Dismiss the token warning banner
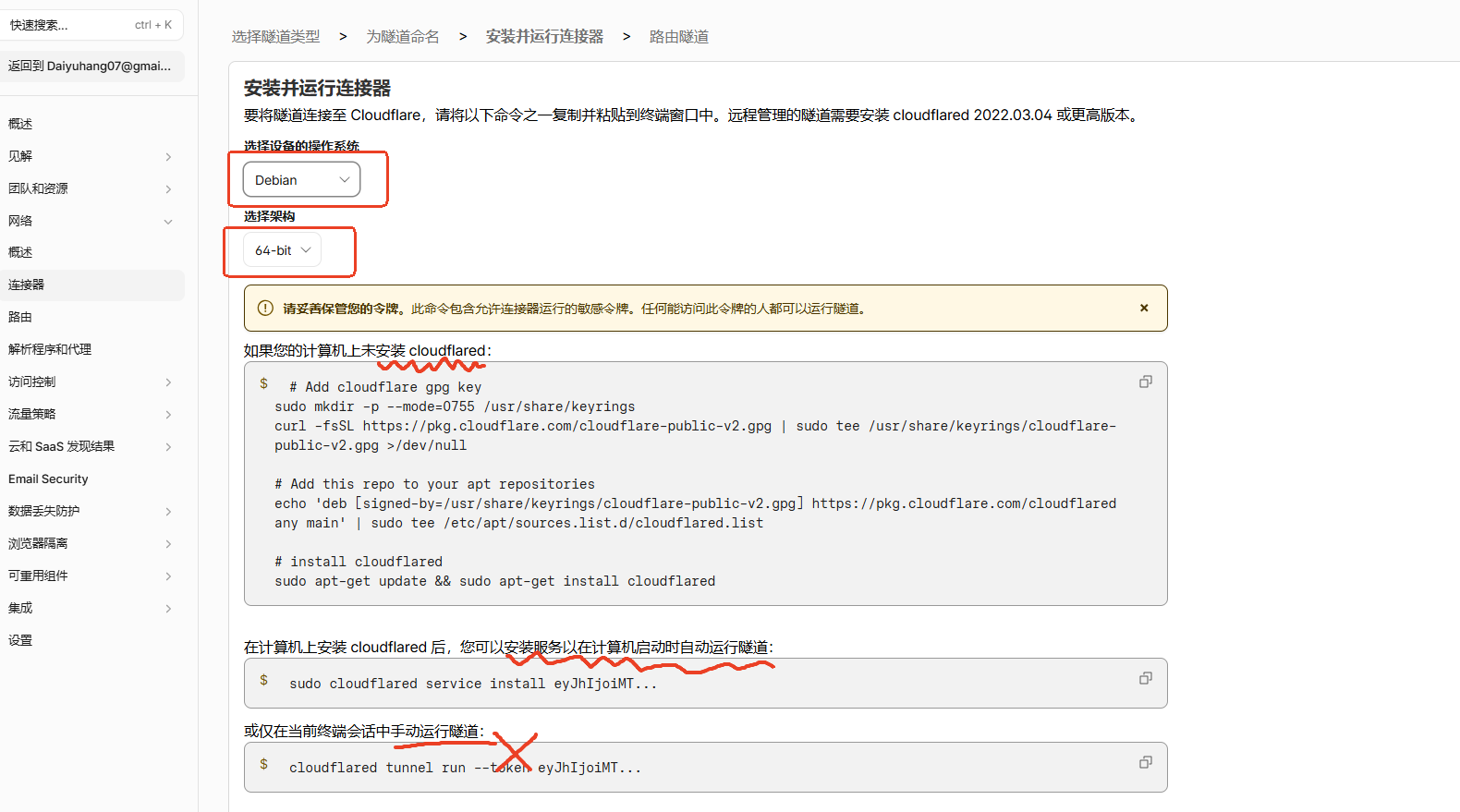Viewport: 1460px width, 812px height. coord(1144,309)
